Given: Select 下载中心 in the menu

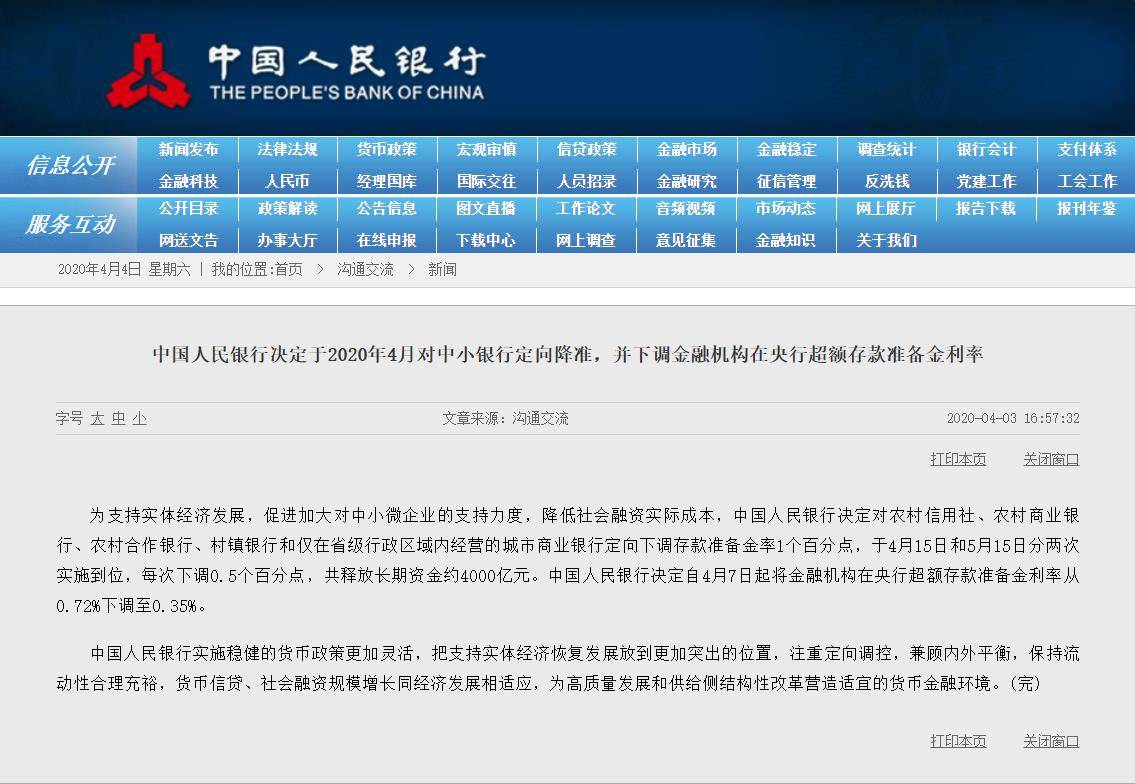Looking at the screenshot, I should (486, 240).
